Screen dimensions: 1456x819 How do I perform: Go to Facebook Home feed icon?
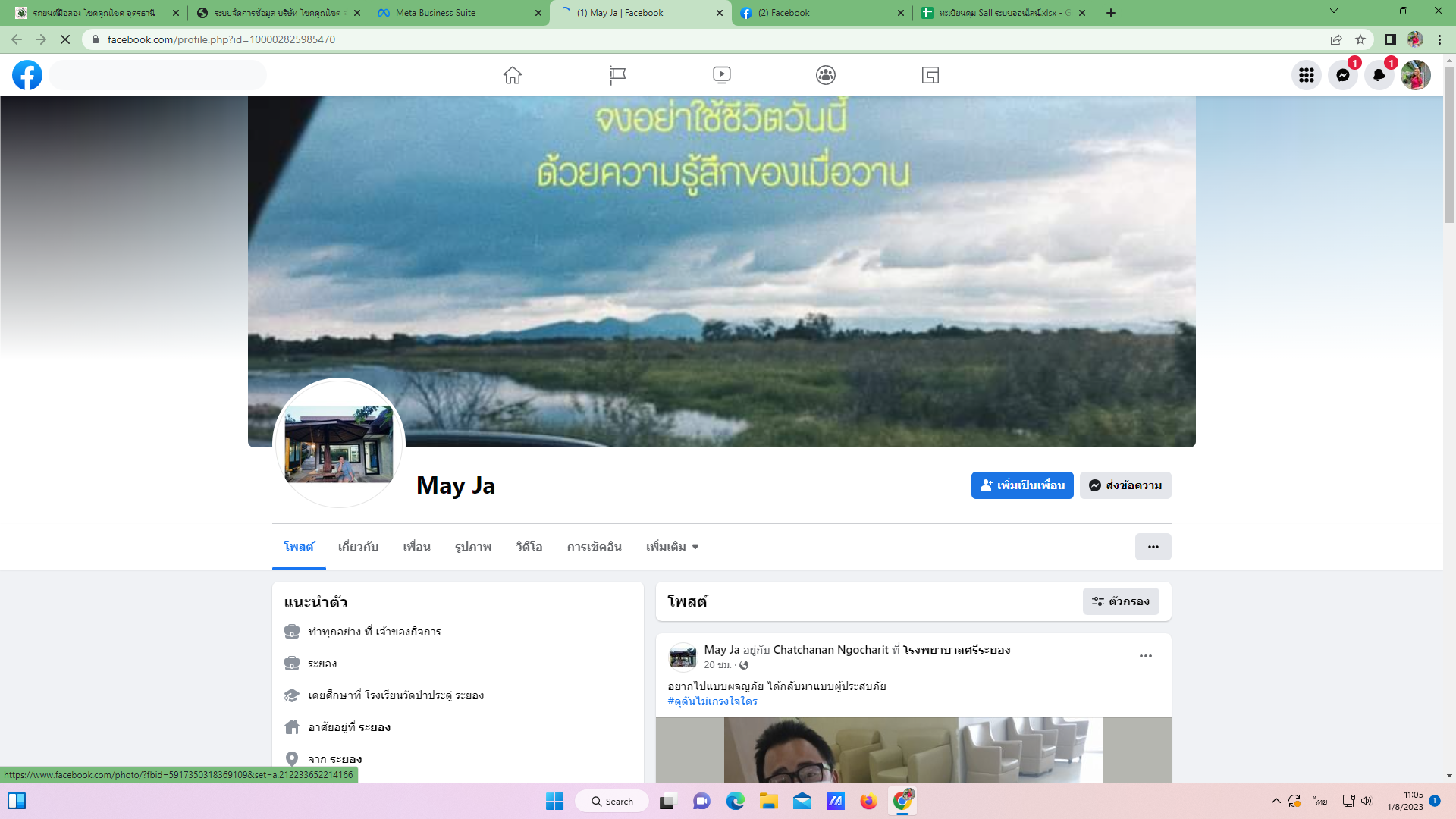pyautogui.click(x=513, y=75)
